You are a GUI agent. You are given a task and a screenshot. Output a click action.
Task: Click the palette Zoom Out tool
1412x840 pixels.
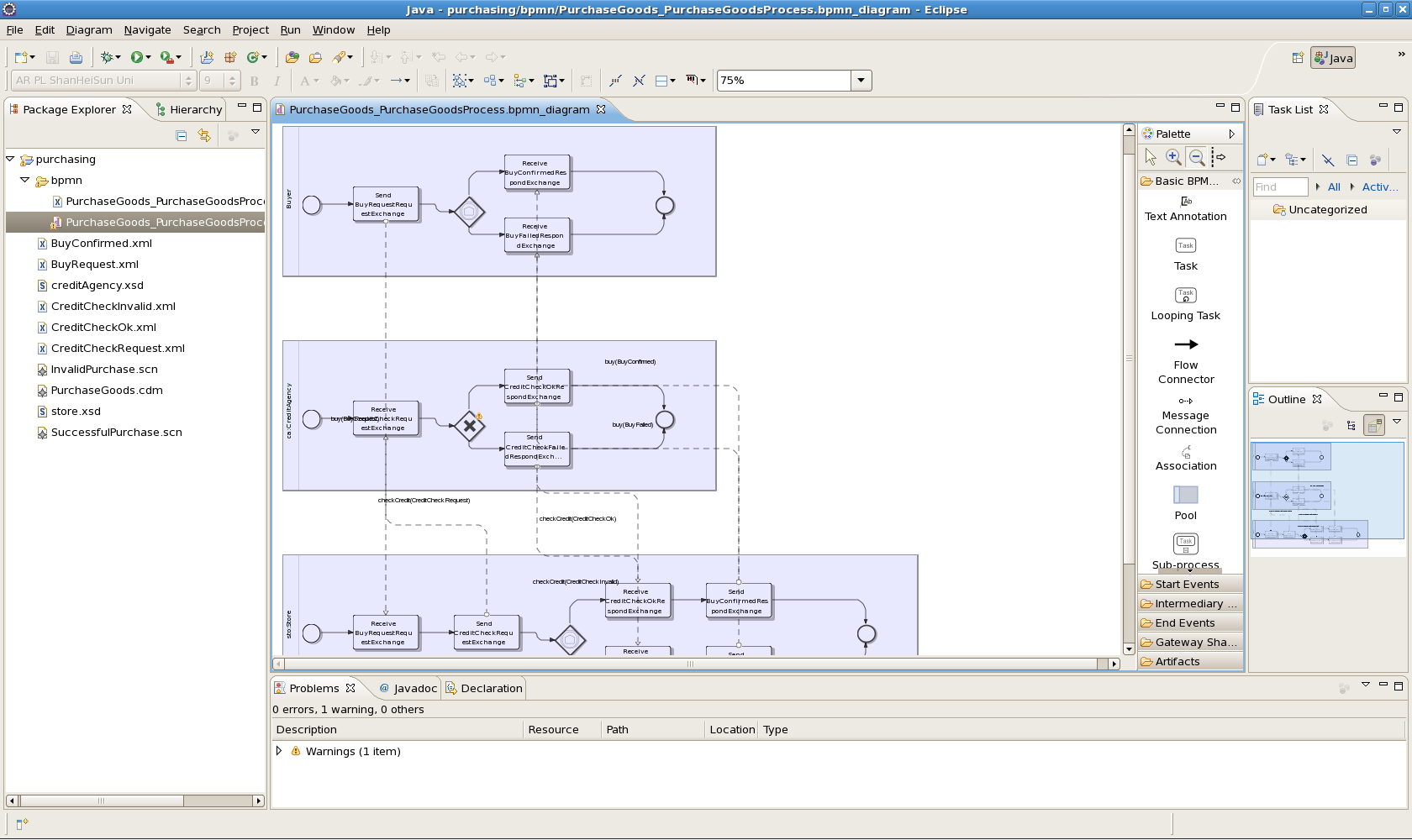point(1196,157)
